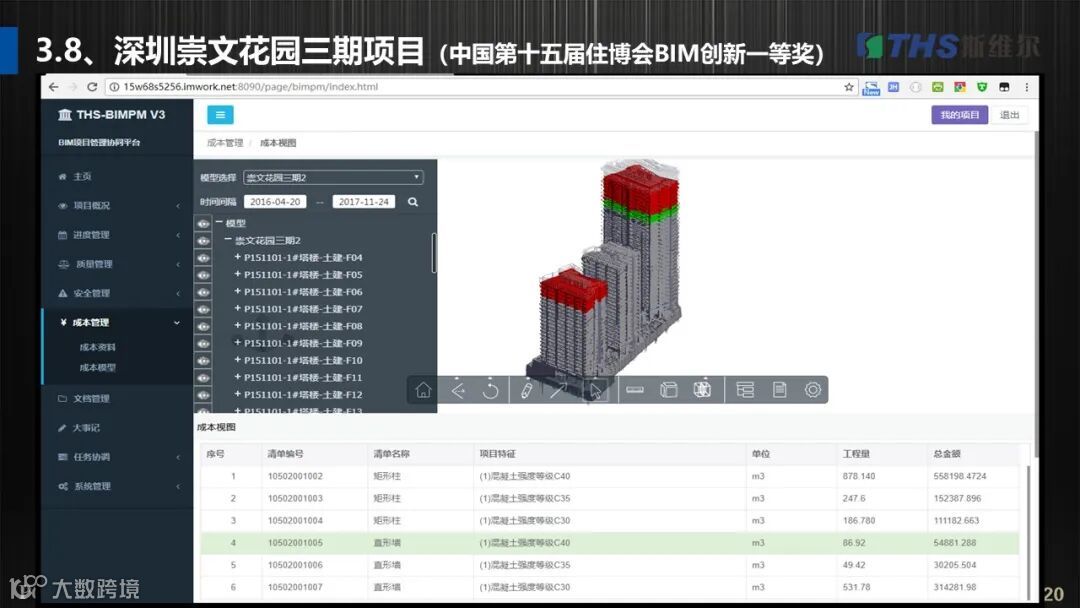
Task: Click the search magnifier next to date range
Action: [413, 202]
